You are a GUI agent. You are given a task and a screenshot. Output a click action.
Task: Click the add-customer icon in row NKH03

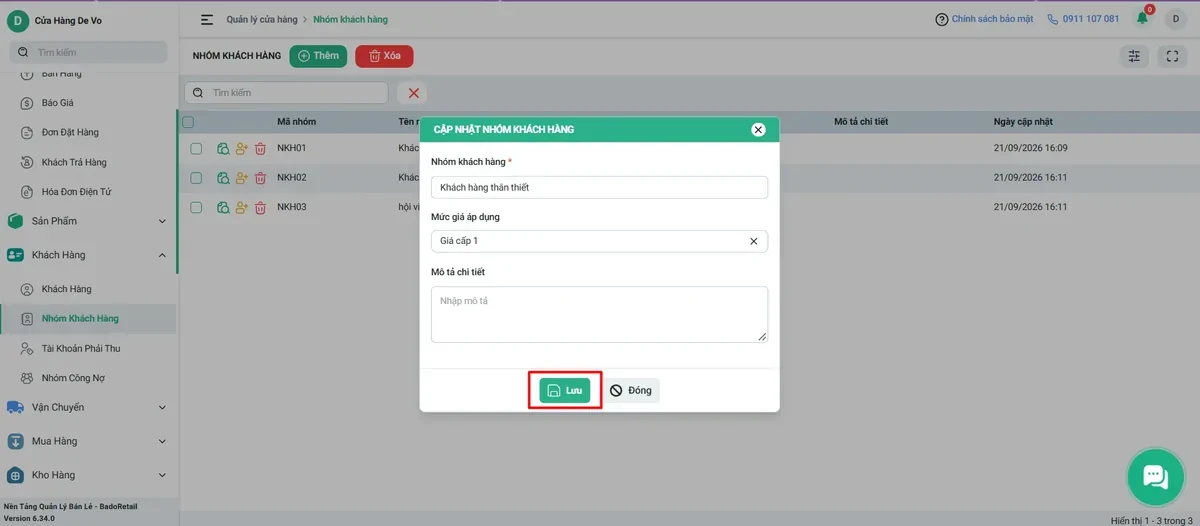(x=241, y=207)
